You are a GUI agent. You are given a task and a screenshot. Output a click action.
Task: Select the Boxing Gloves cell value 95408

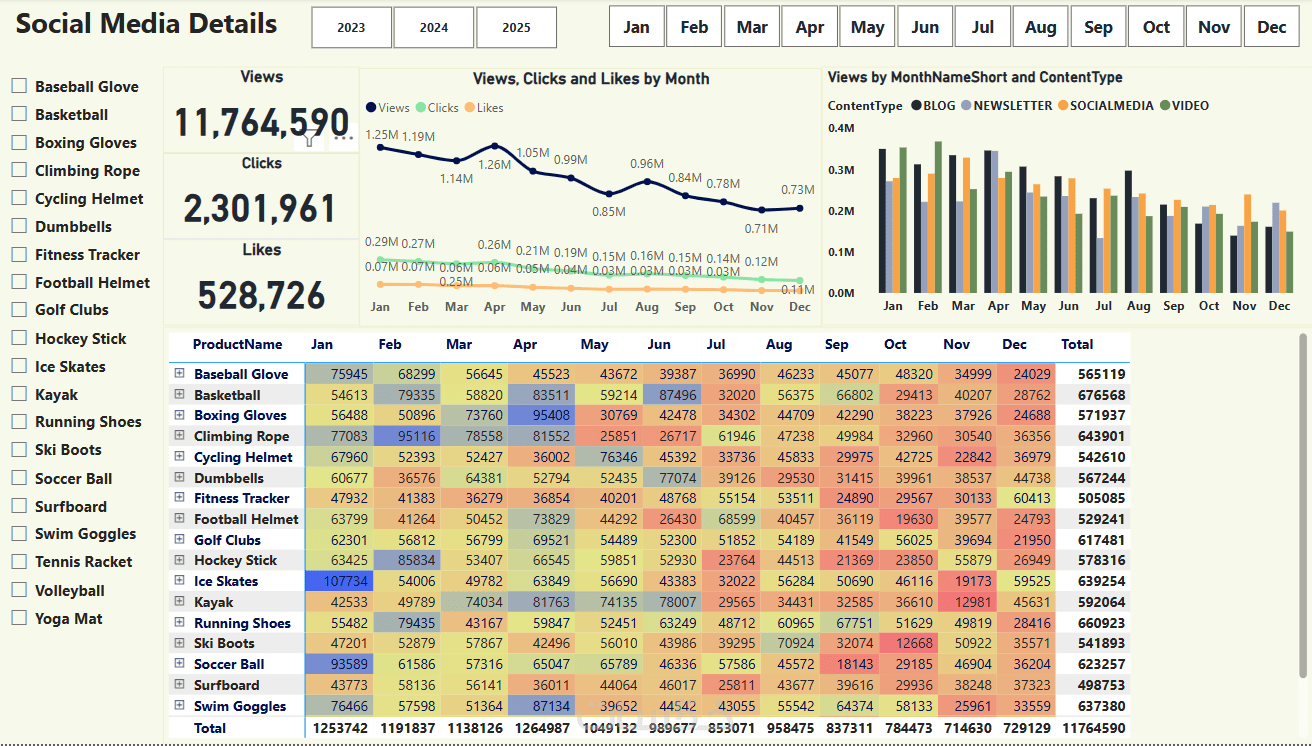[542, 415]
